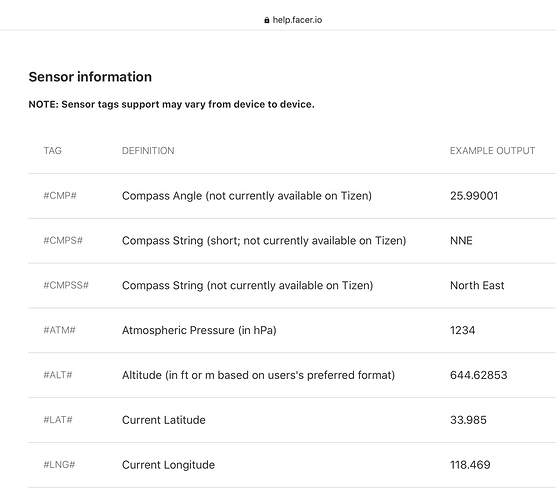Click the Sensor information heading

tap(90, 77)
